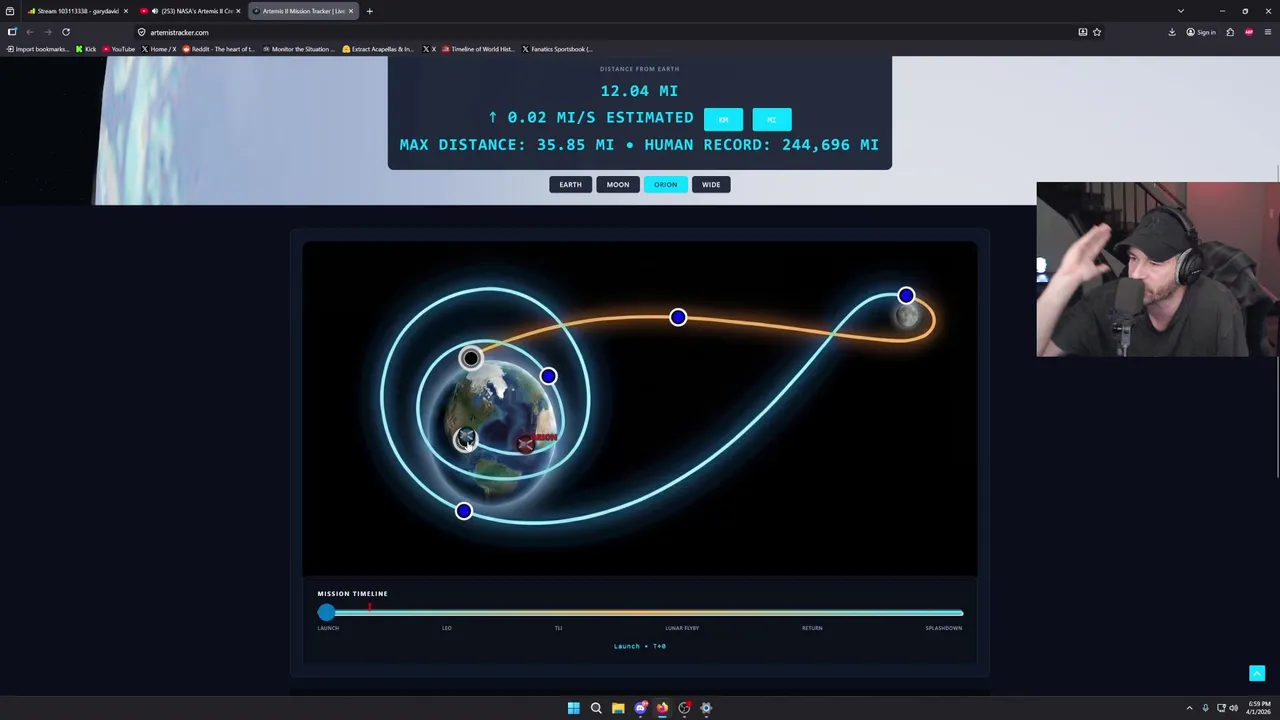
Task: Open taskbar Search magnifier
Action: click(x=596, y=708)
